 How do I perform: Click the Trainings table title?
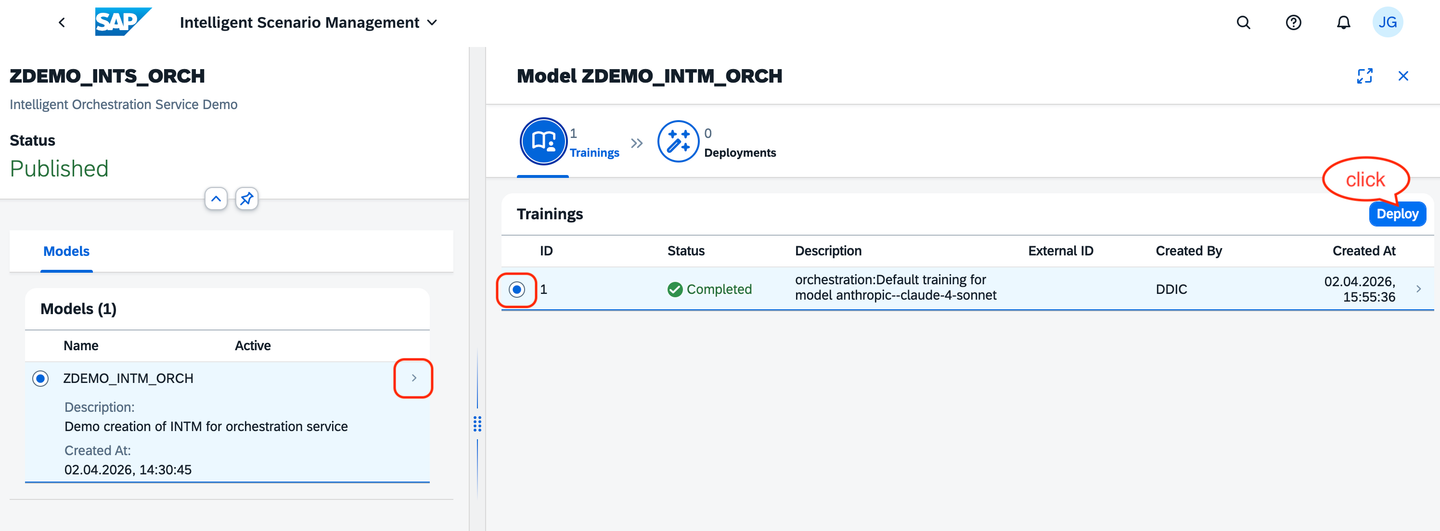[550, 214]
